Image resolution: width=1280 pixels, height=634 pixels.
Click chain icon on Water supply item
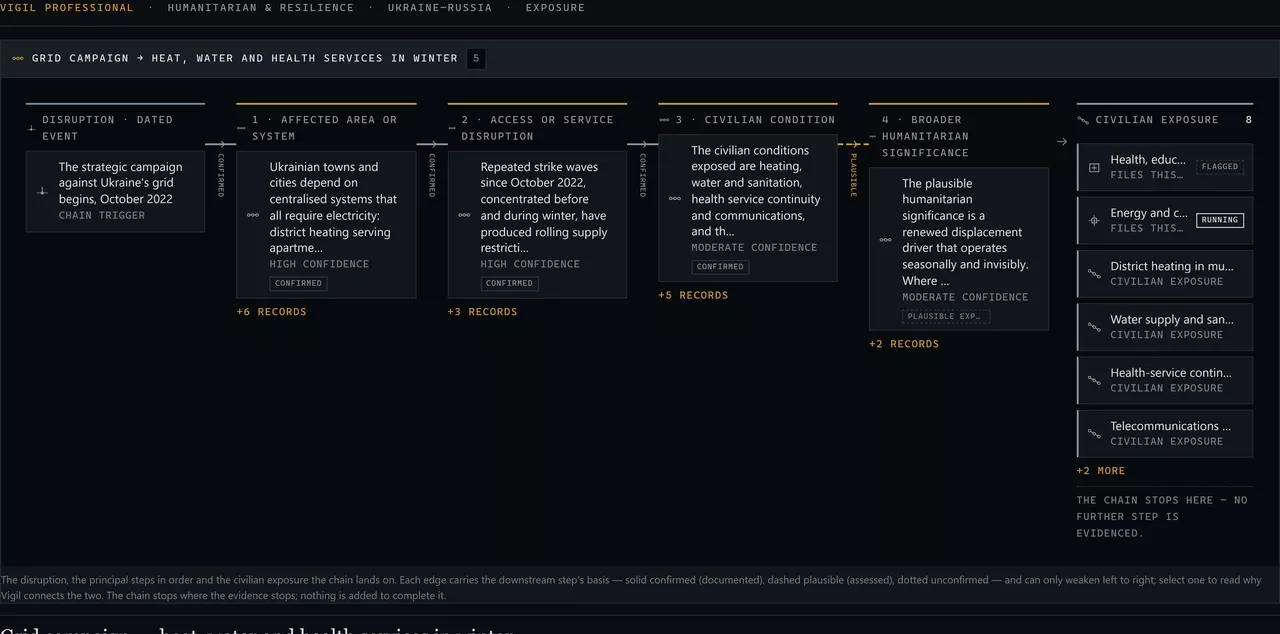click(x=1094, y=327)
